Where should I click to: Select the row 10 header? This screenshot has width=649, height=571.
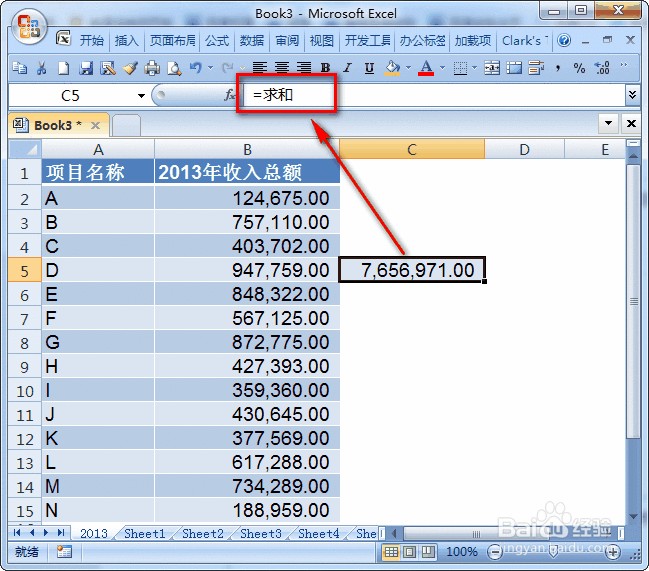pyautogui.click(x=25, y=391)
